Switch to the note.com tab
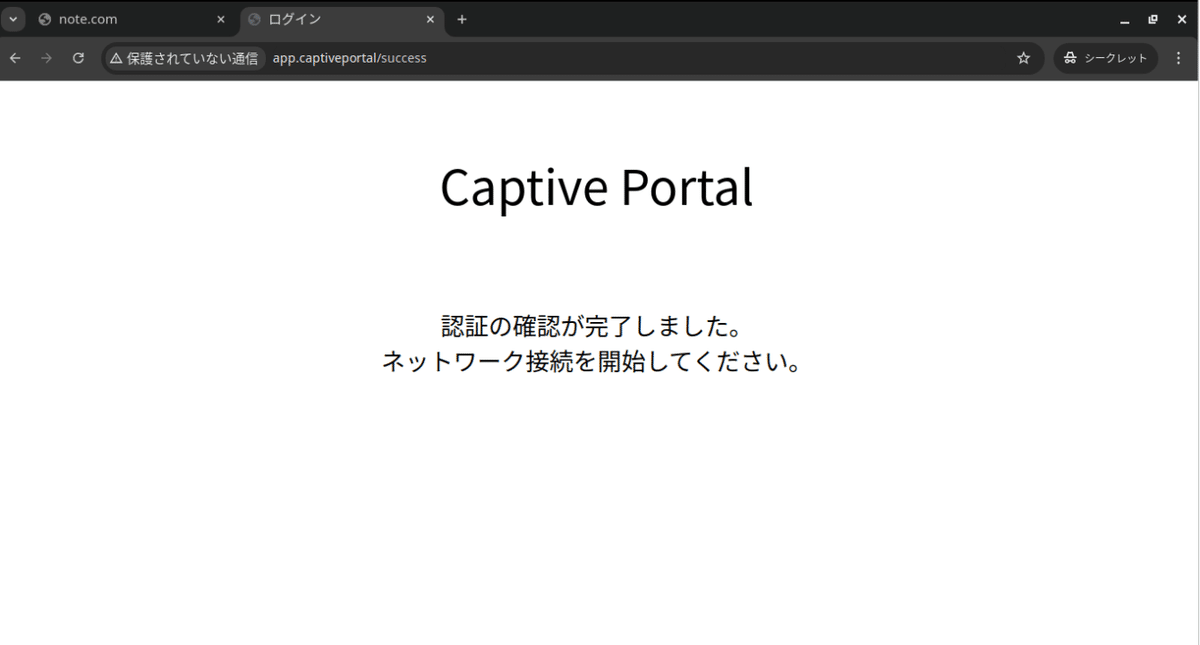Screen dimensions: 1200x645 pyautogui.click(x=110, y=18)
